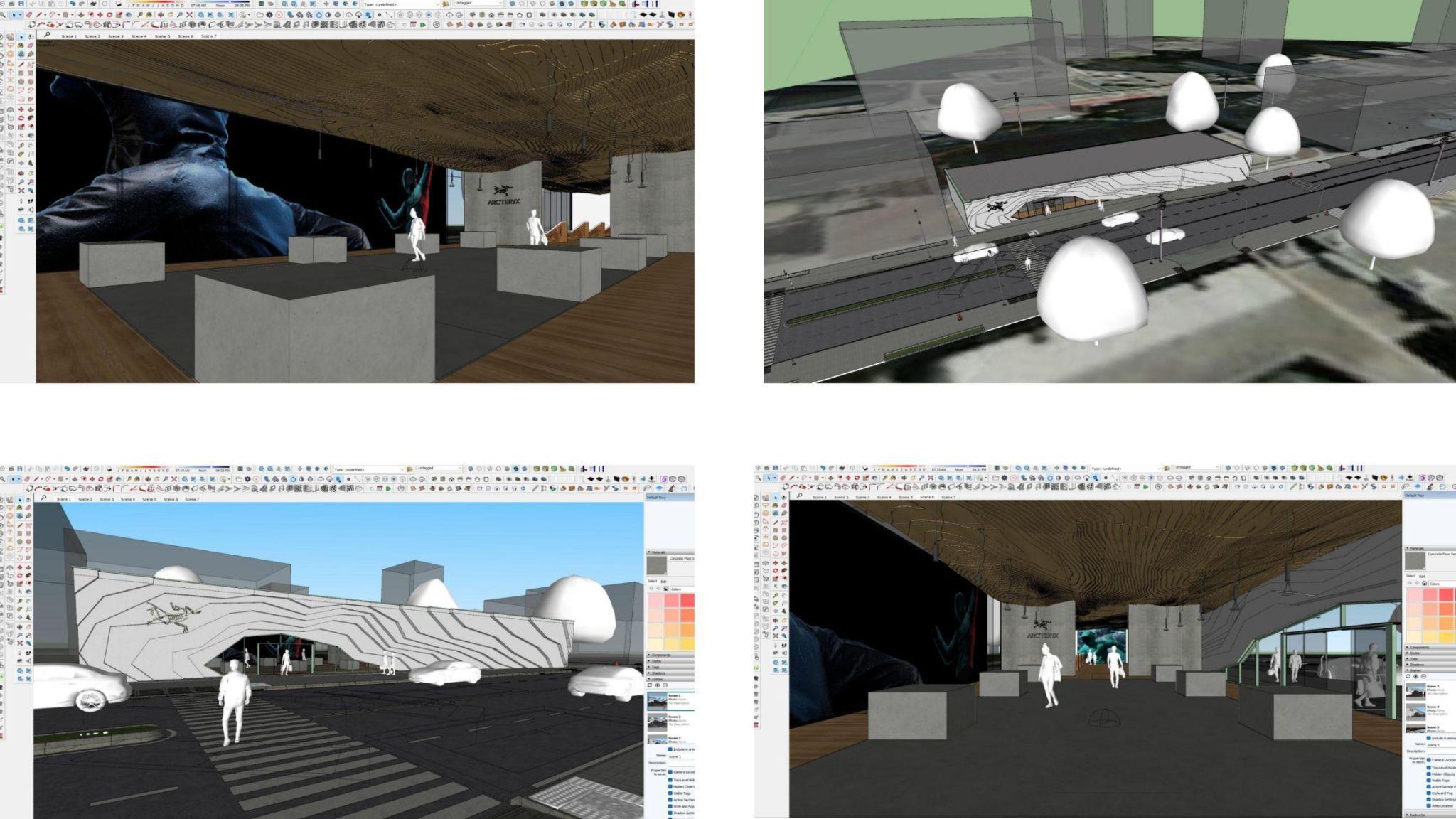The width and height of the screenshot is (1456, 819).
Task: Uncheck Hidden Objects in the bottom-right tray
Action: point(1428,774)
